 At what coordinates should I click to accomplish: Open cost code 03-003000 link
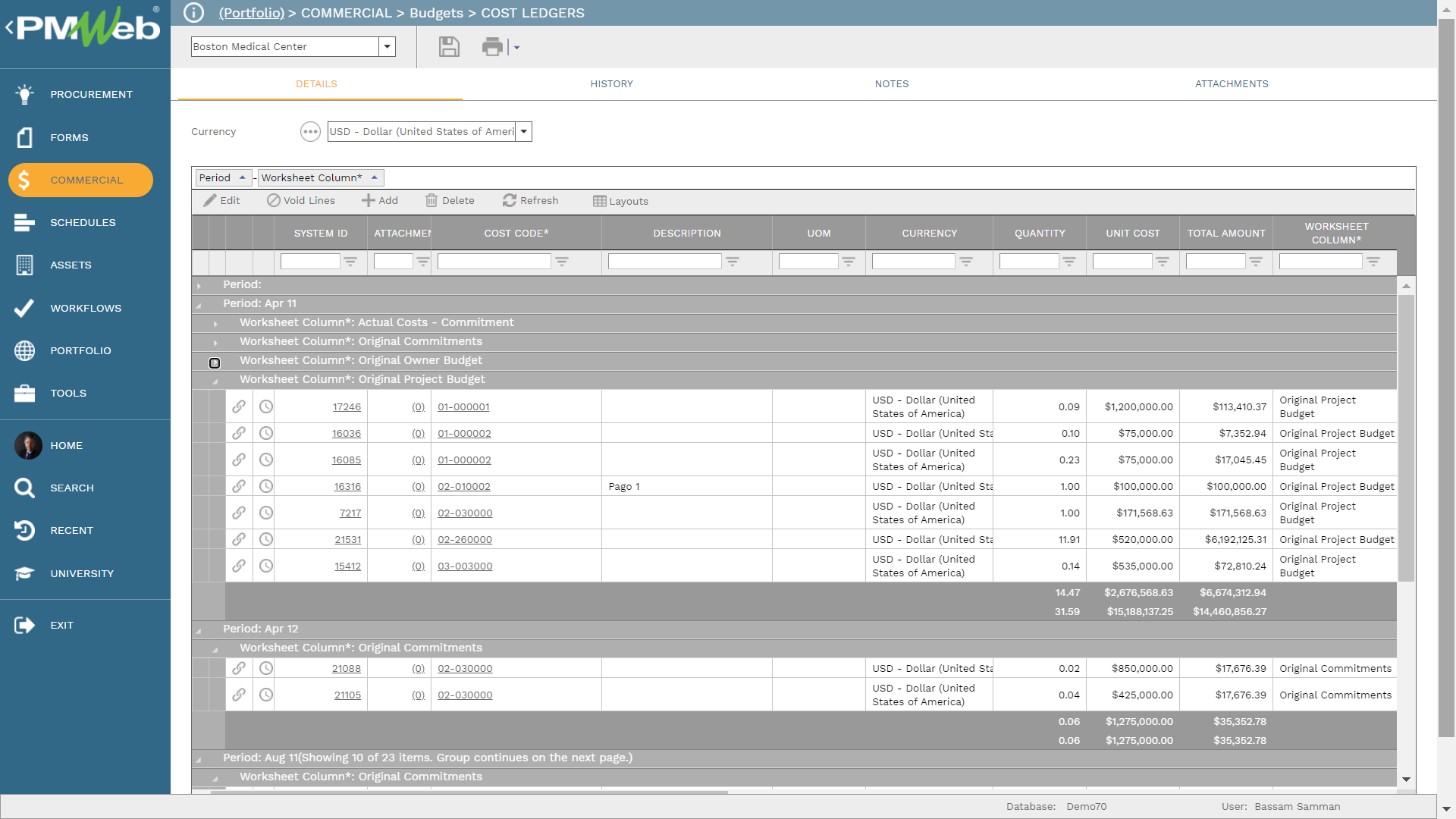(465, 566)
